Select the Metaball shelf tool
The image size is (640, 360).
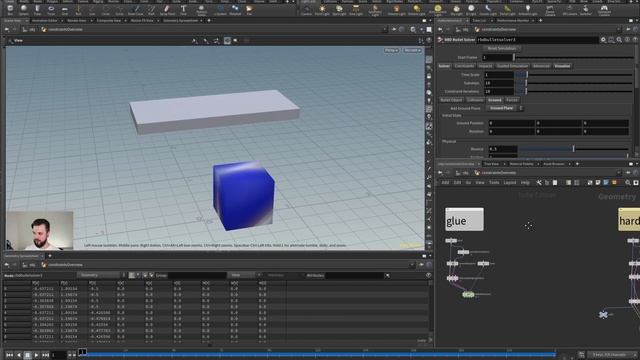[x=235, y=10]
